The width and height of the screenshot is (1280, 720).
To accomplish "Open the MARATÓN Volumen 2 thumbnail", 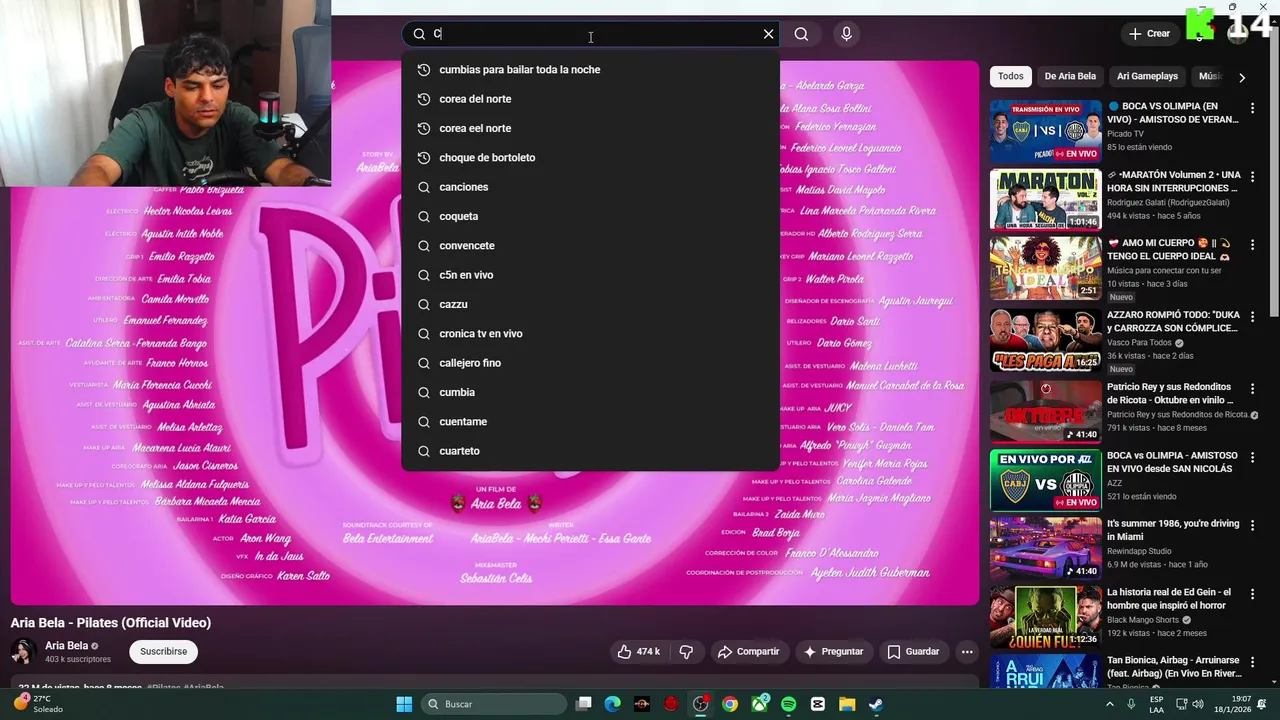I will 1045,200.
